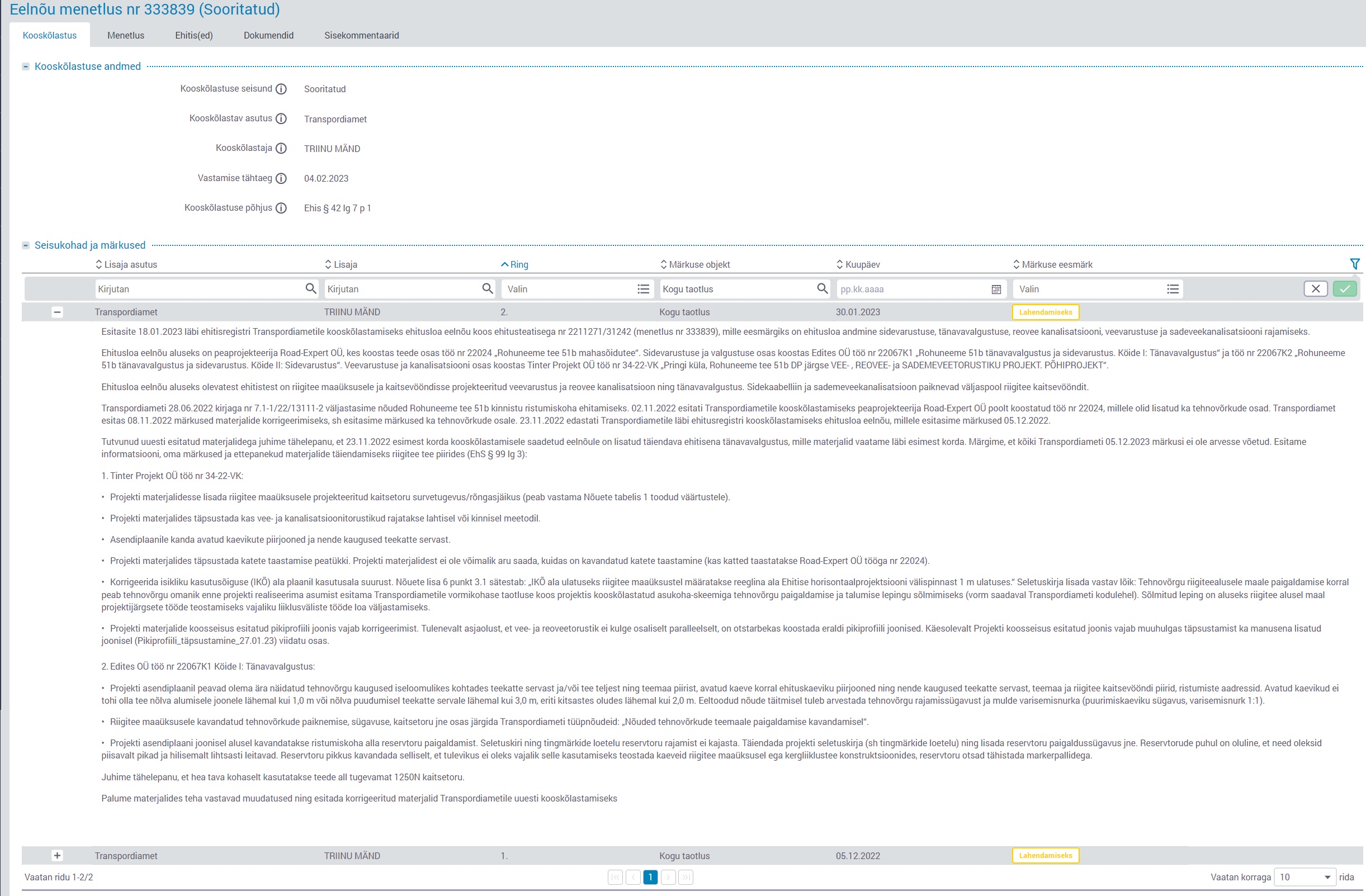1366x896 pixels.
Task: Click TRIINU MÄND in the 05.12.2022 row
Action: 352,856
